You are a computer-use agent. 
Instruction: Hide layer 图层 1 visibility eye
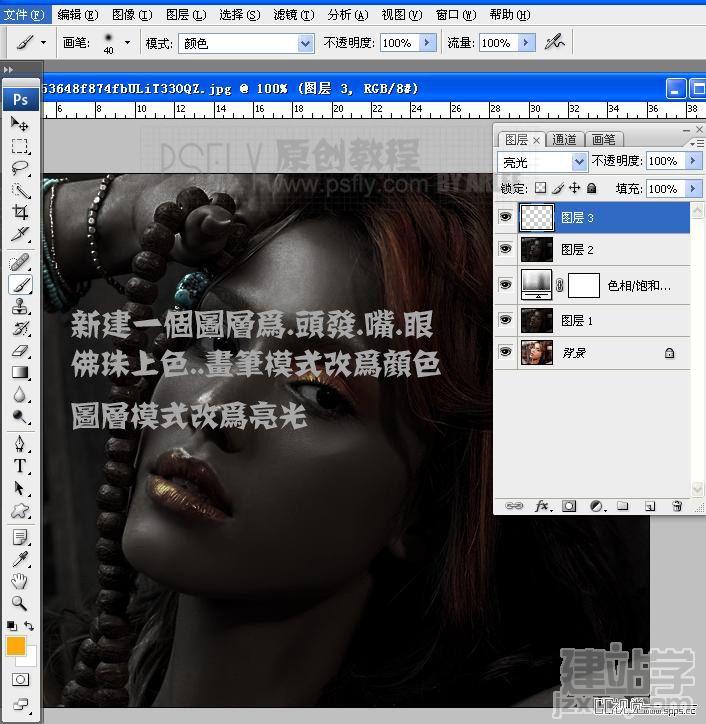point(506,320)
